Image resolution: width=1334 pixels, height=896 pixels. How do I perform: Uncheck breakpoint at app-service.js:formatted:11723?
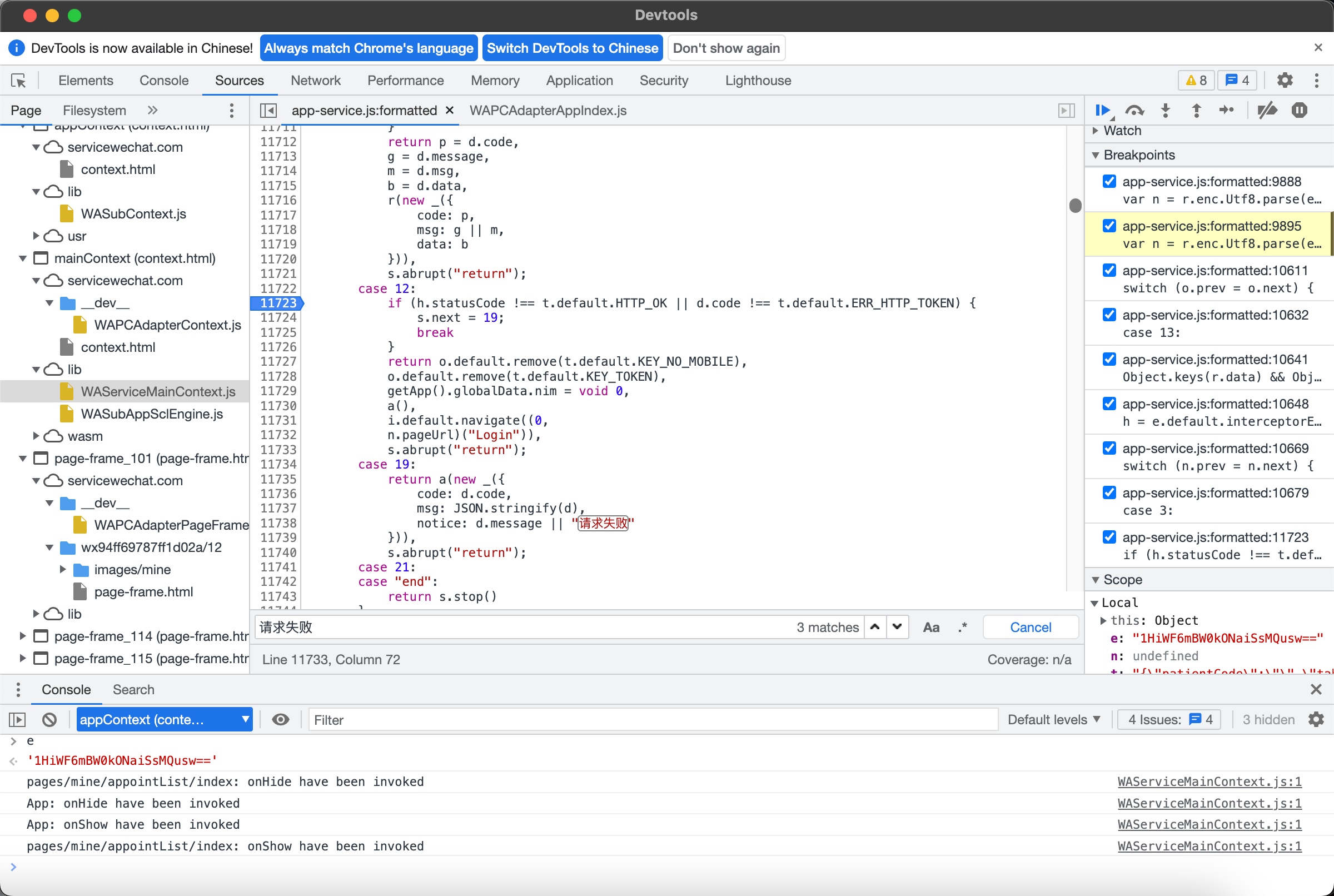[1109, 537]
